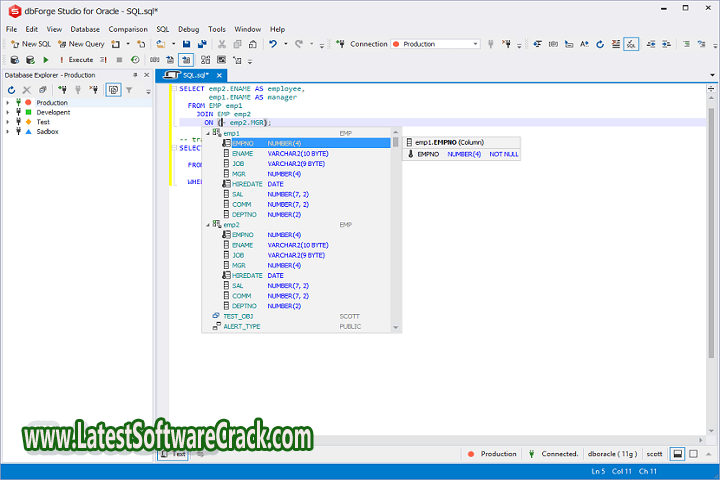Click the Undo arrow icon

[x=273, y=44]
